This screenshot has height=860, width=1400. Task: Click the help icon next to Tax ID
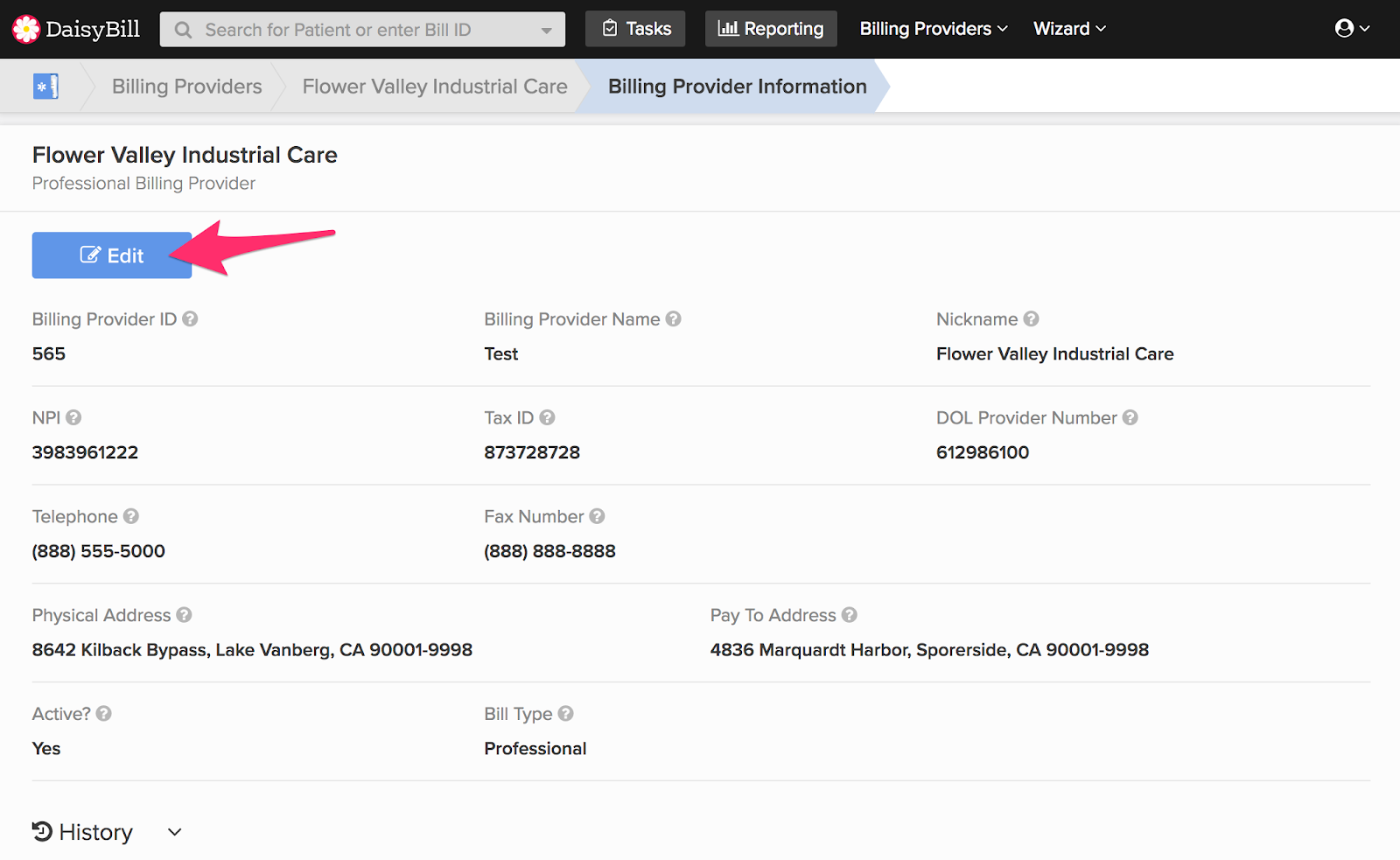click(x=548, y=417)
